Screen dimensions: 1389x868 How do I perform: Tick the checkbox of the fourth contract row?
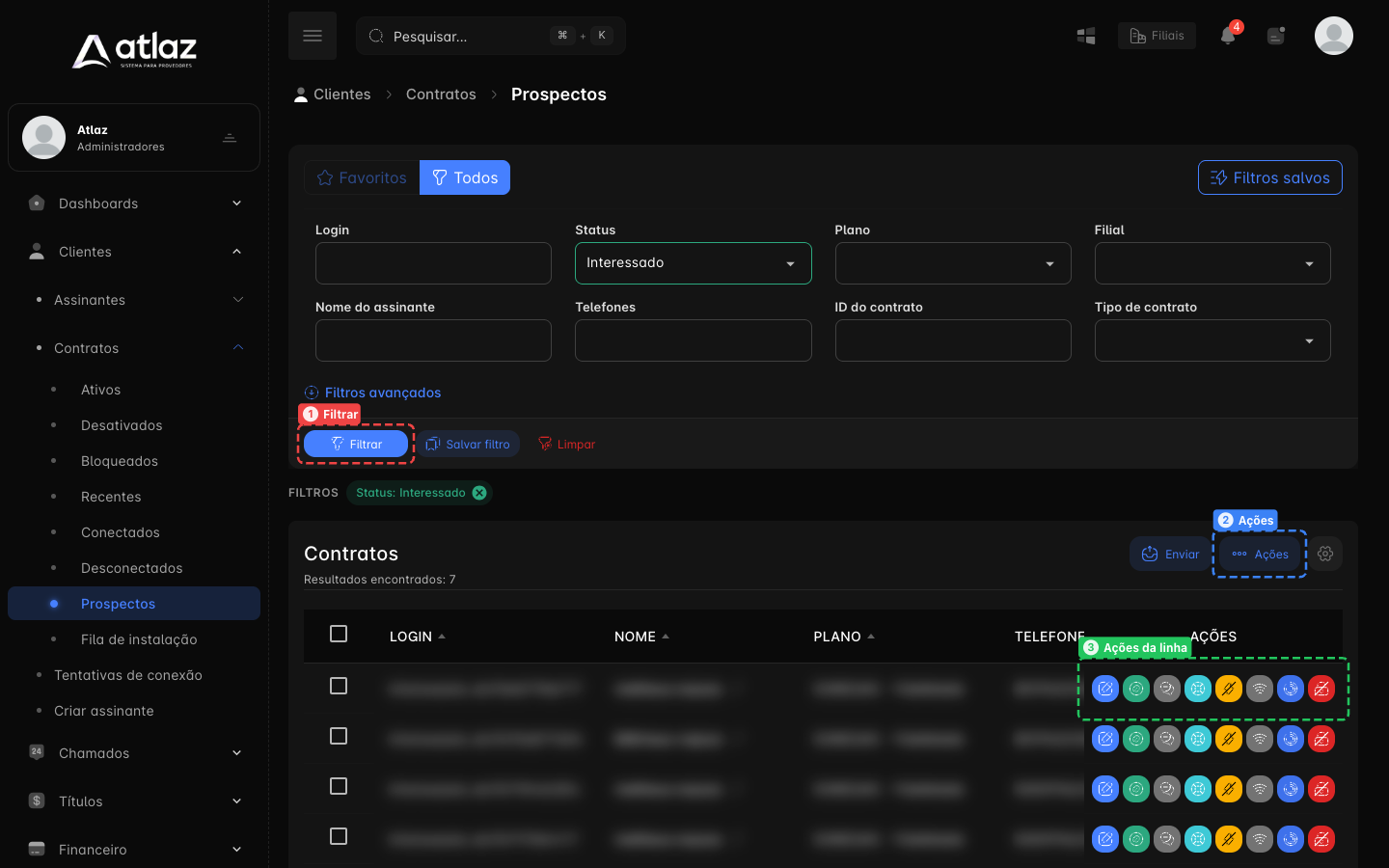[339, 836]
